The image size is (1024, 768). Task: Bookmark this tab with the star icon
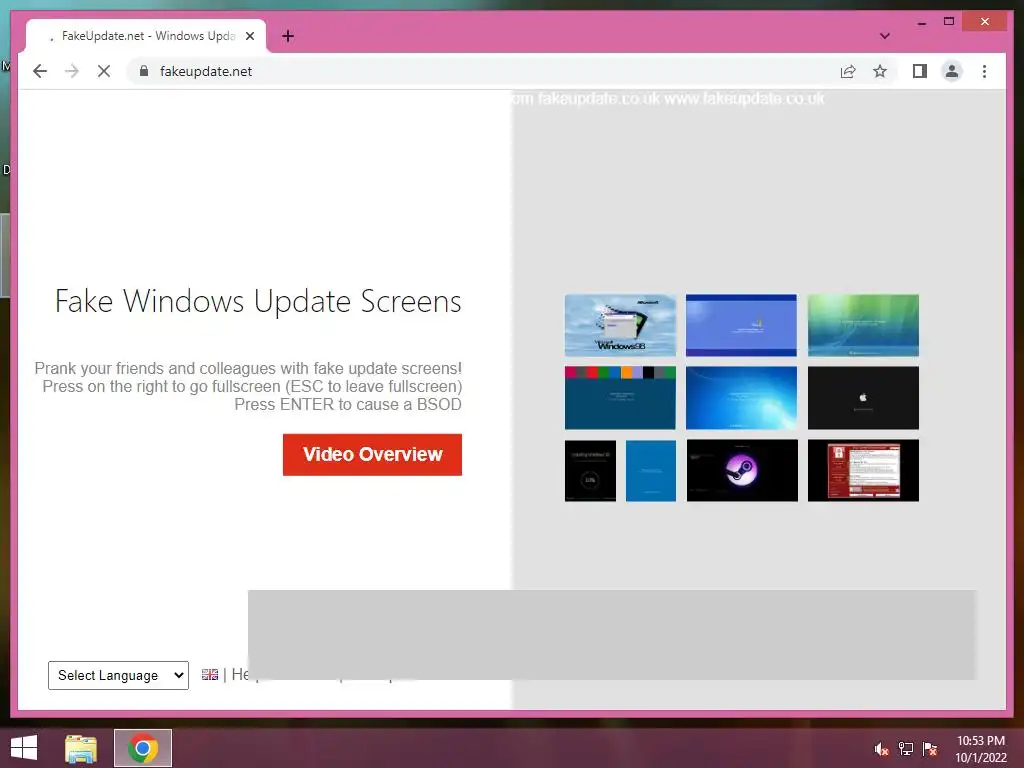point(880,71)
